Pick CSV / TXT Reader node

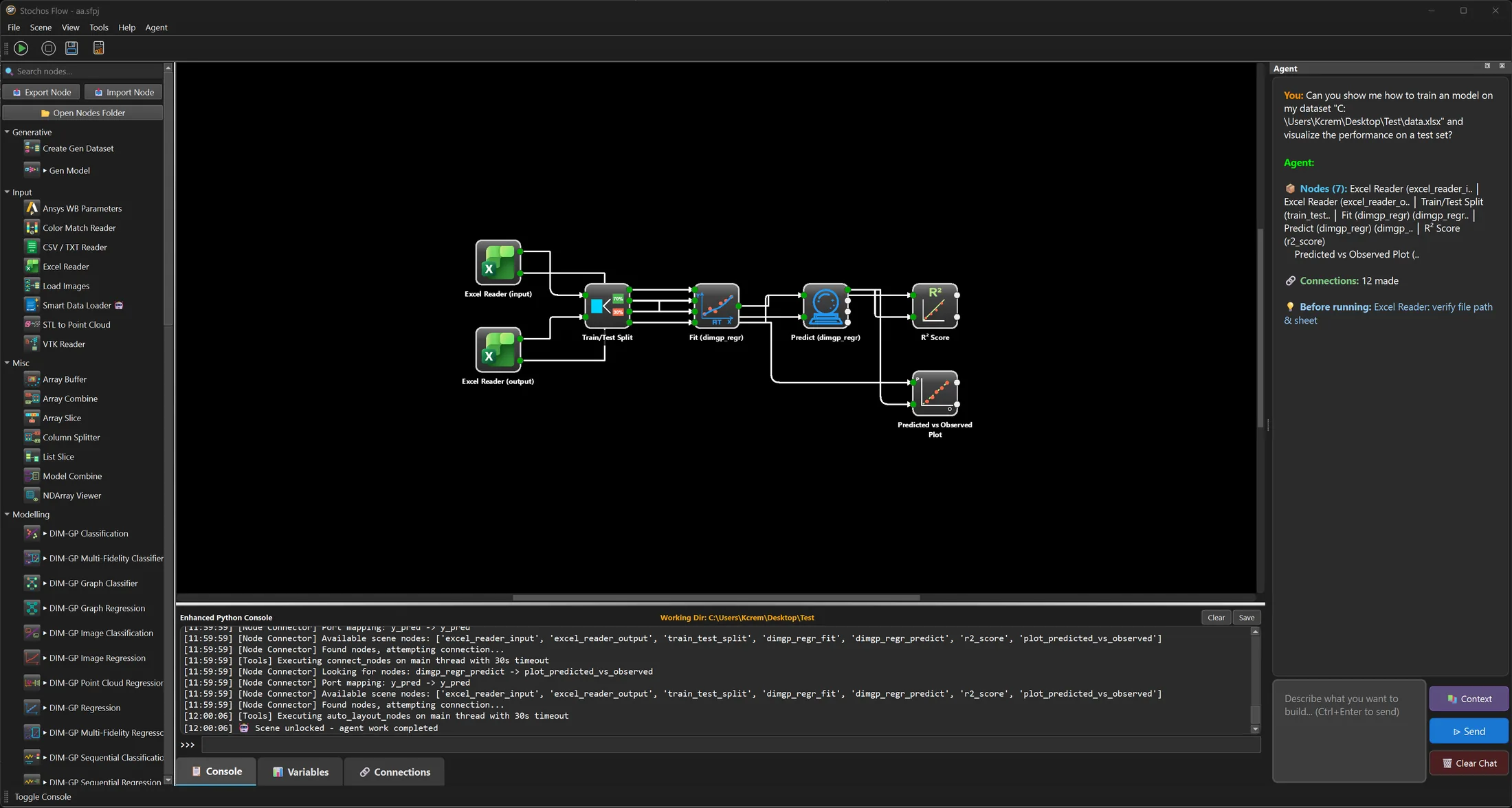(x=74, y=247)
